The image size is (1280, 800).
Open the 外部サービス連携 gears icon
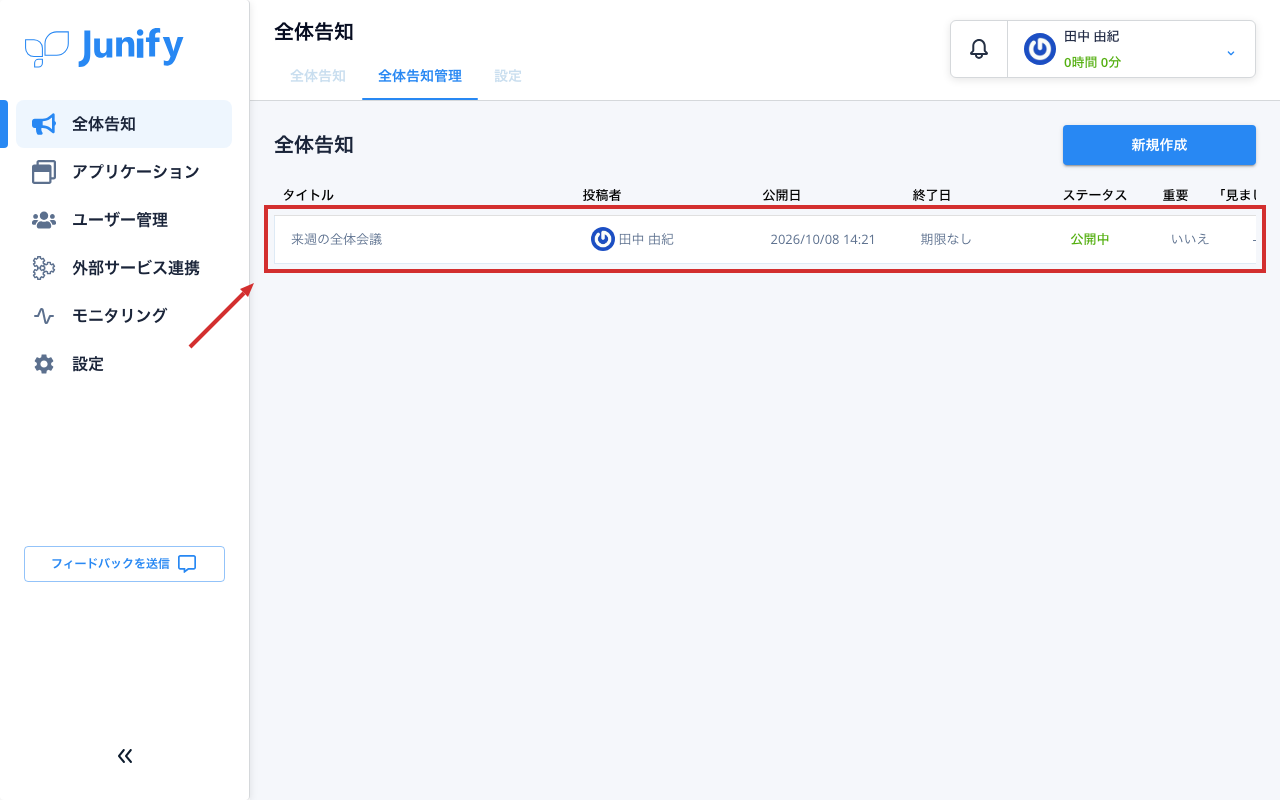click(44, 268)
